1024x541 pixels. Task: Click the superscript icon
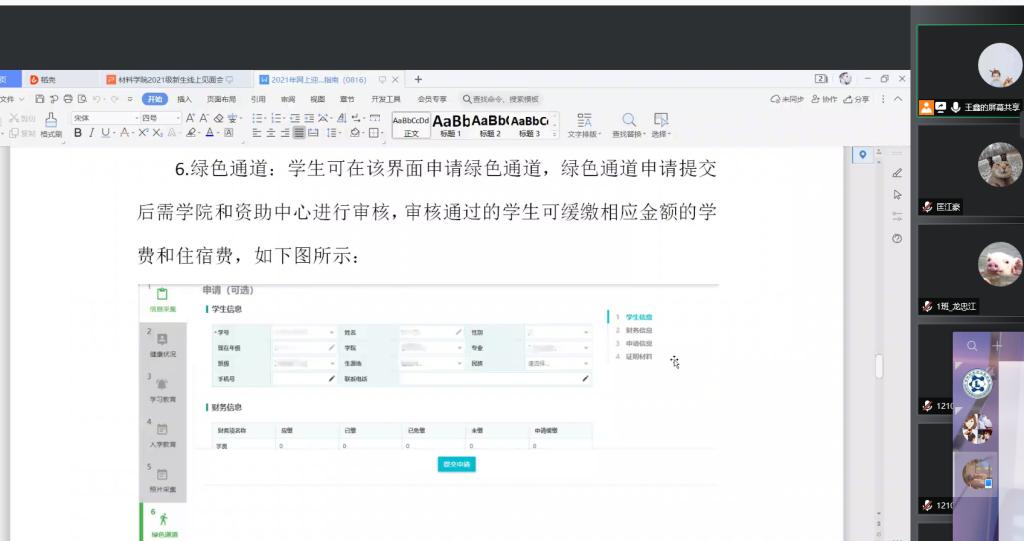tap(143, 133)
